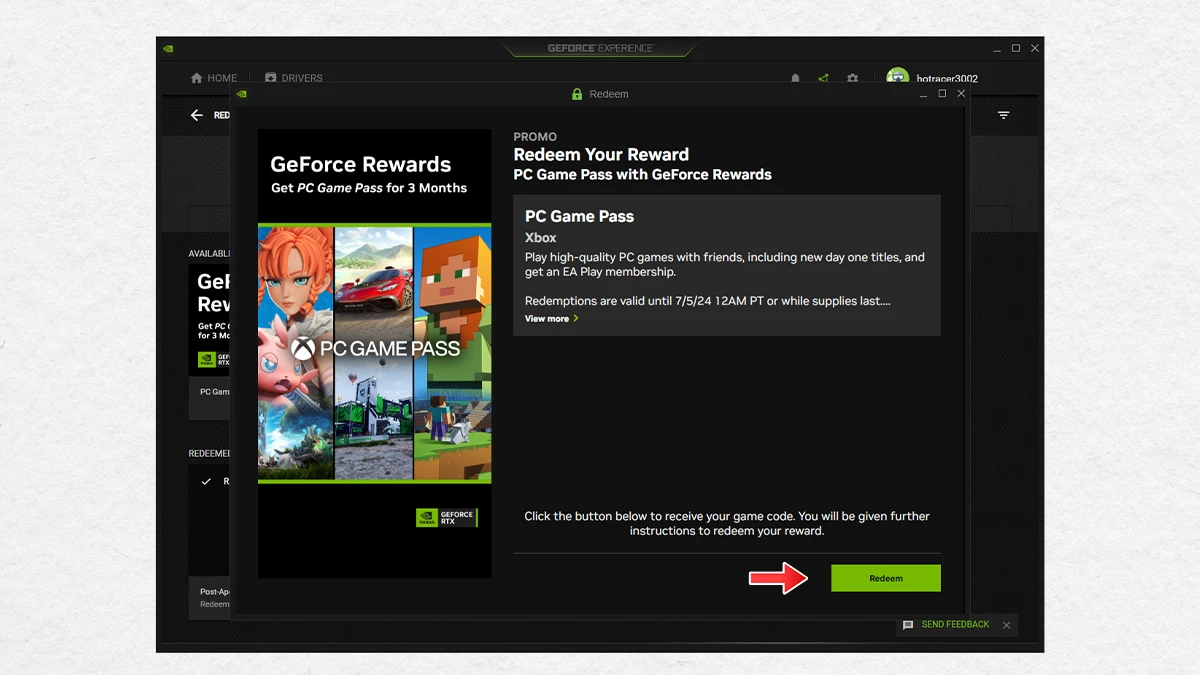Viewport: 1200px width, 675px height.
Task: Click the NVIDIA logo in main window titlebar
Action: [x=169, y=48]
